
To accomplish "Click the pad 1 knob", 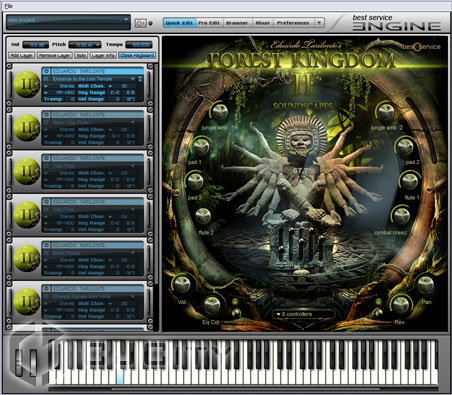I will [x=202, y=146].
